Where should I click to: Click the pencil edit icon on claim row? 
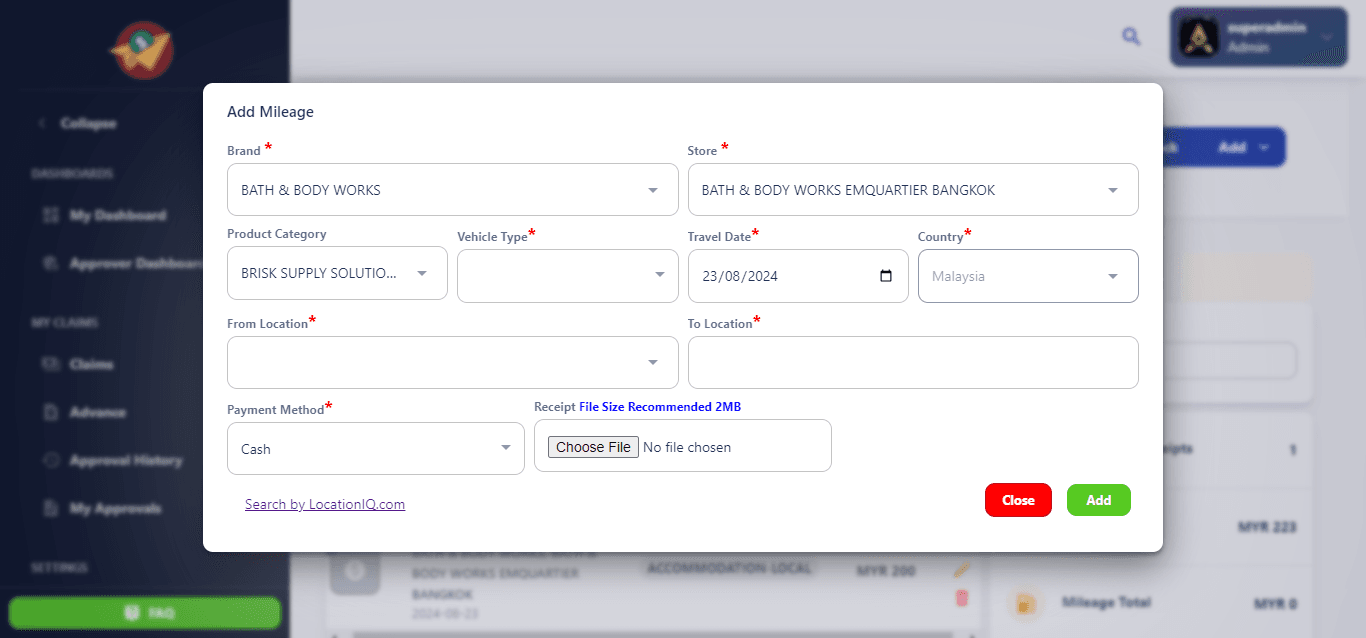click(x=962, y=570)
